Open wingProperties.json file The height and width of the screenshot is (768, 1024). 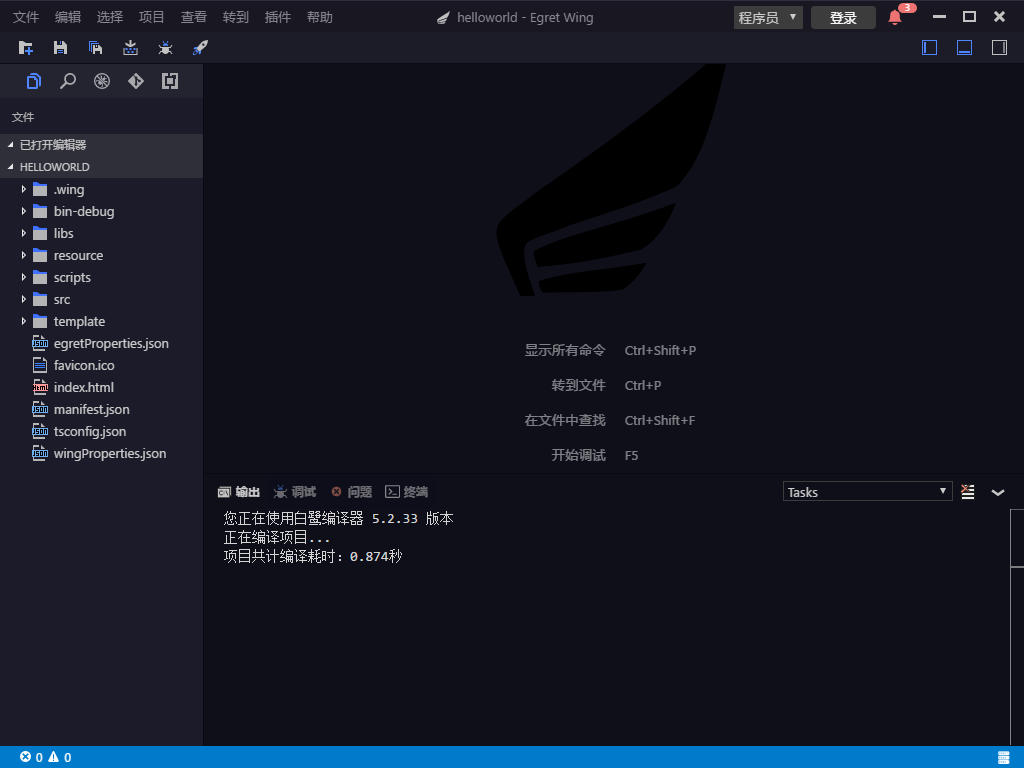click(x=101, y=454)
